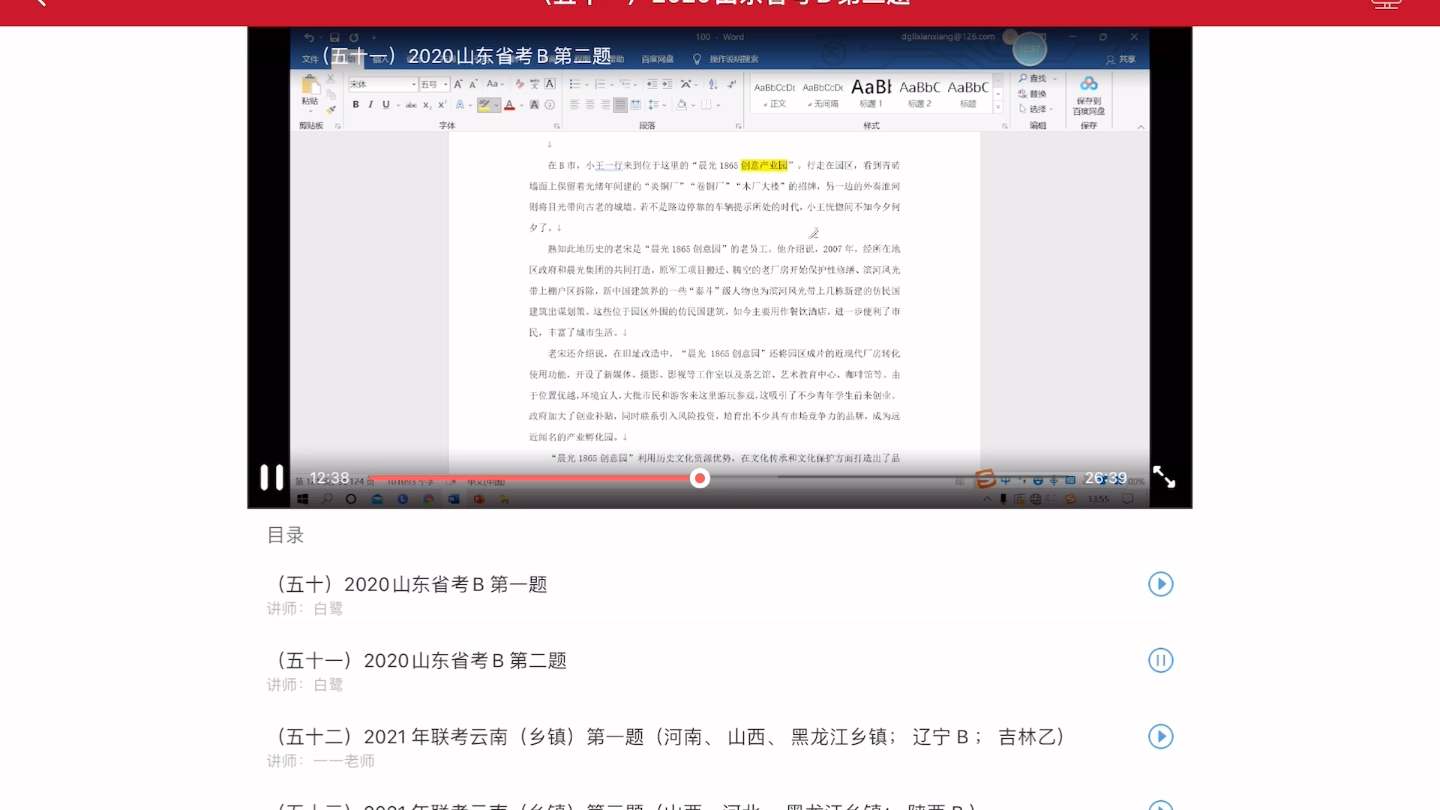Toggle Strikethrough (abc) in Word ribbon
1440x810 pixels.
click(x=411, y=105)
